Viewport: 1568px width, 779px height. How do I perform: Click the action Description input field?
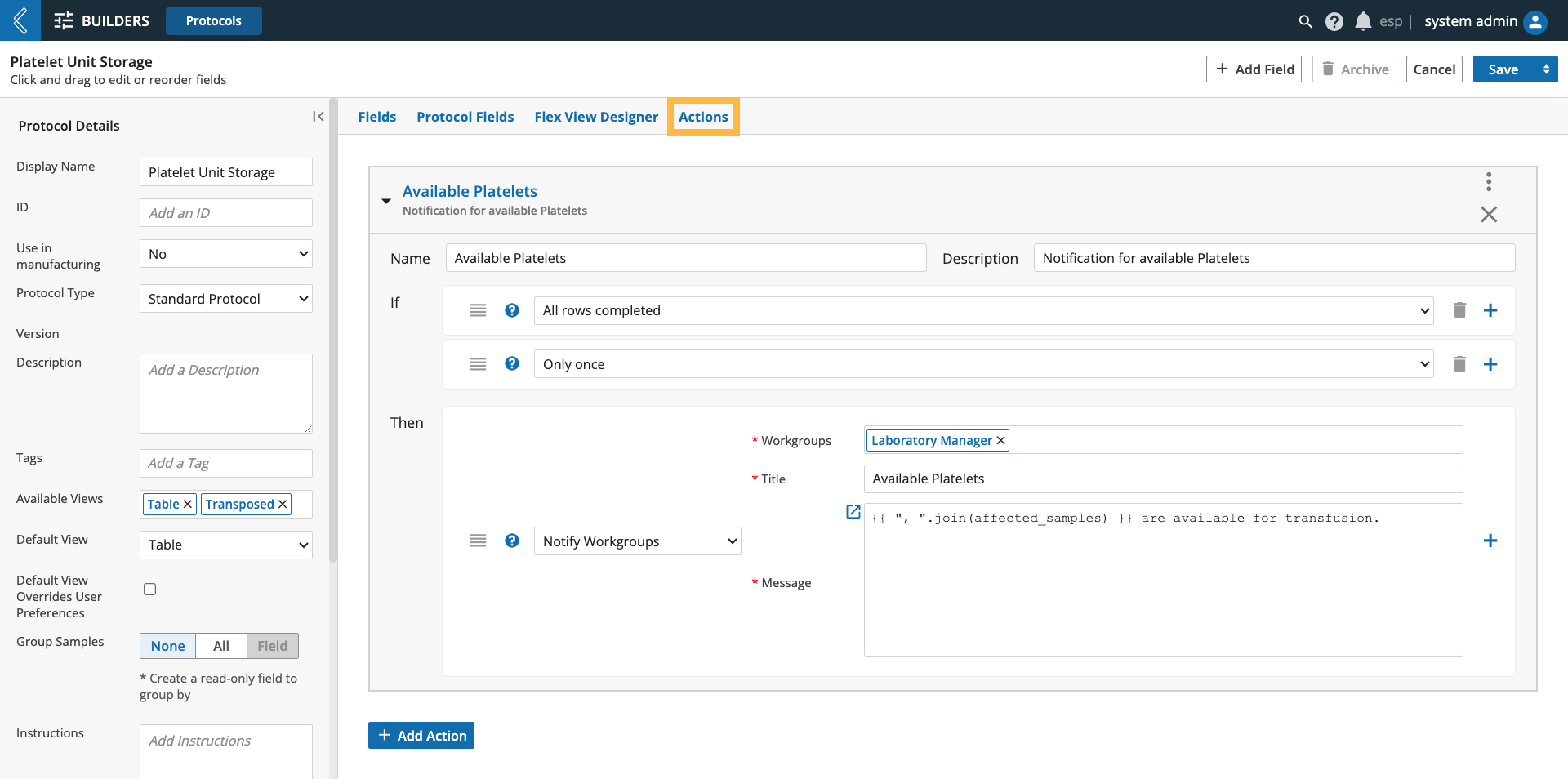tap(1274, 258)
